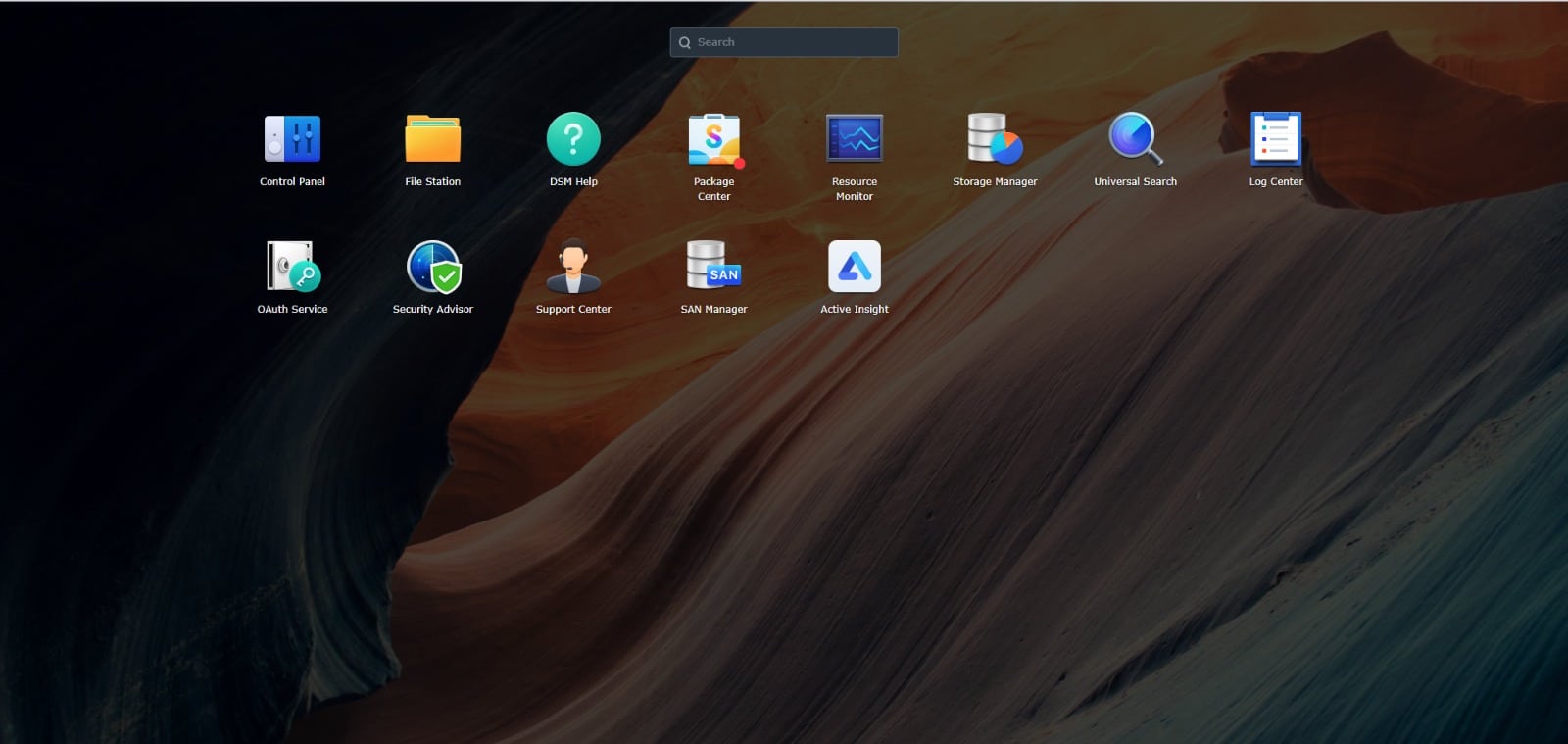Open Support Center app

[573, 267]
